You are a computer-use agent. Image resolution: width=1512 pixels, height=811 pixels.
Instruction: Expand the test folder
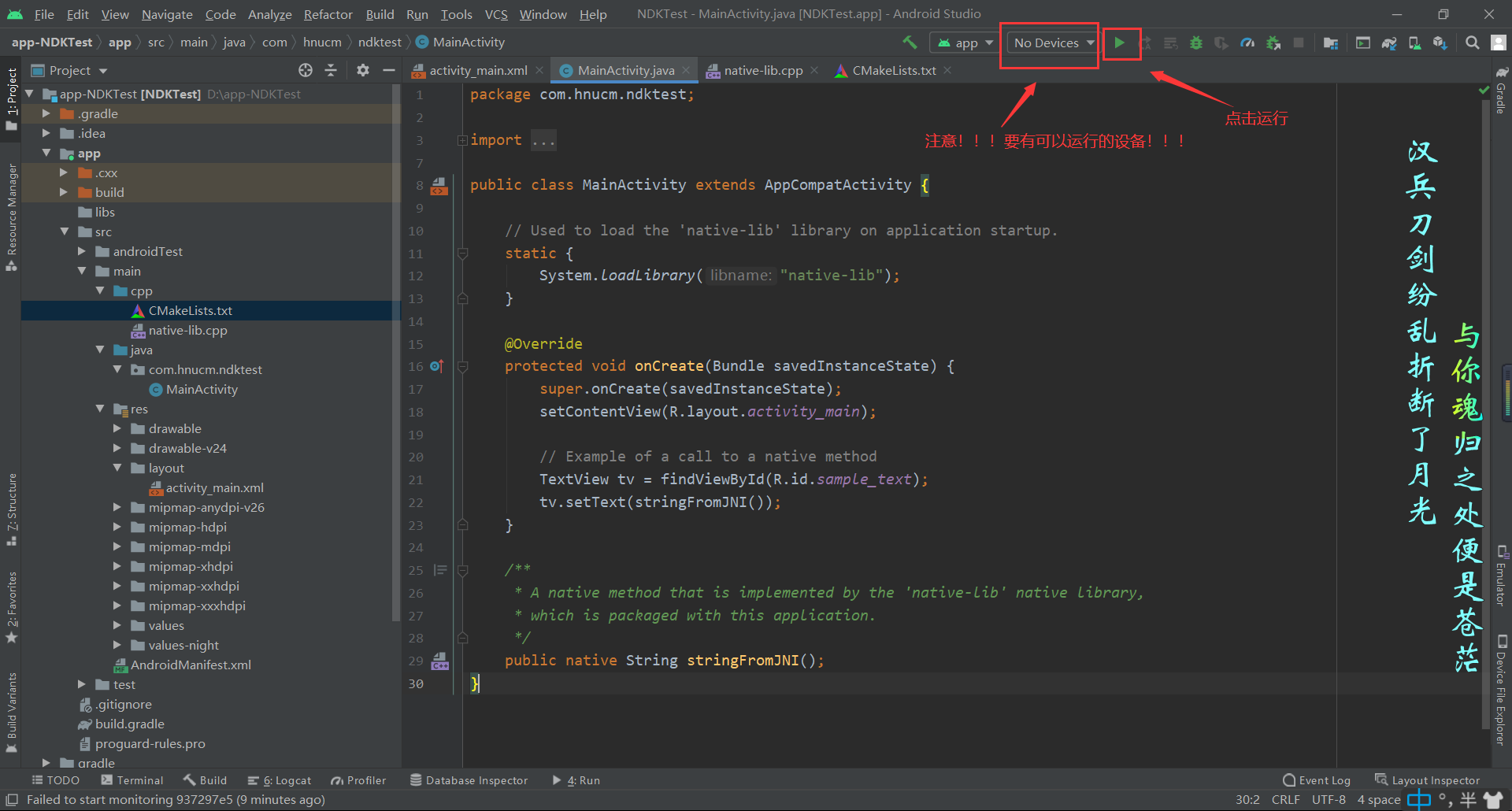82,684
